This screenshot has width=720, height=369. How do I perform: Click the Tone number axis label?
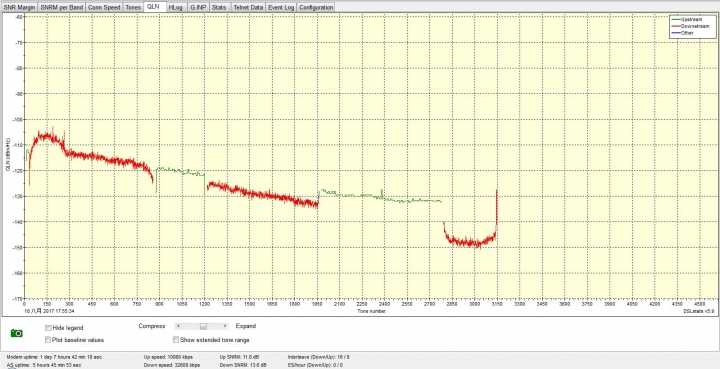(372, 311)
